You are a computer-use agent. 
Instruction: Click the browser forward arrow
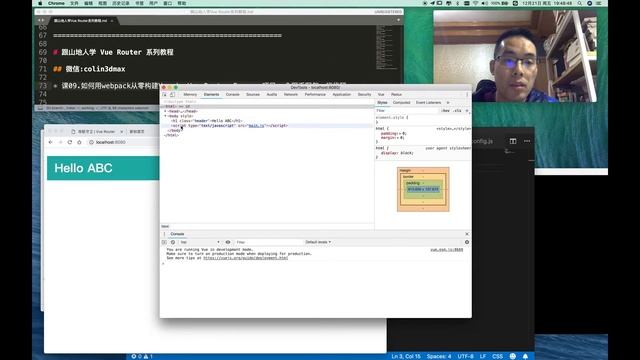click(x=60, y=142)
